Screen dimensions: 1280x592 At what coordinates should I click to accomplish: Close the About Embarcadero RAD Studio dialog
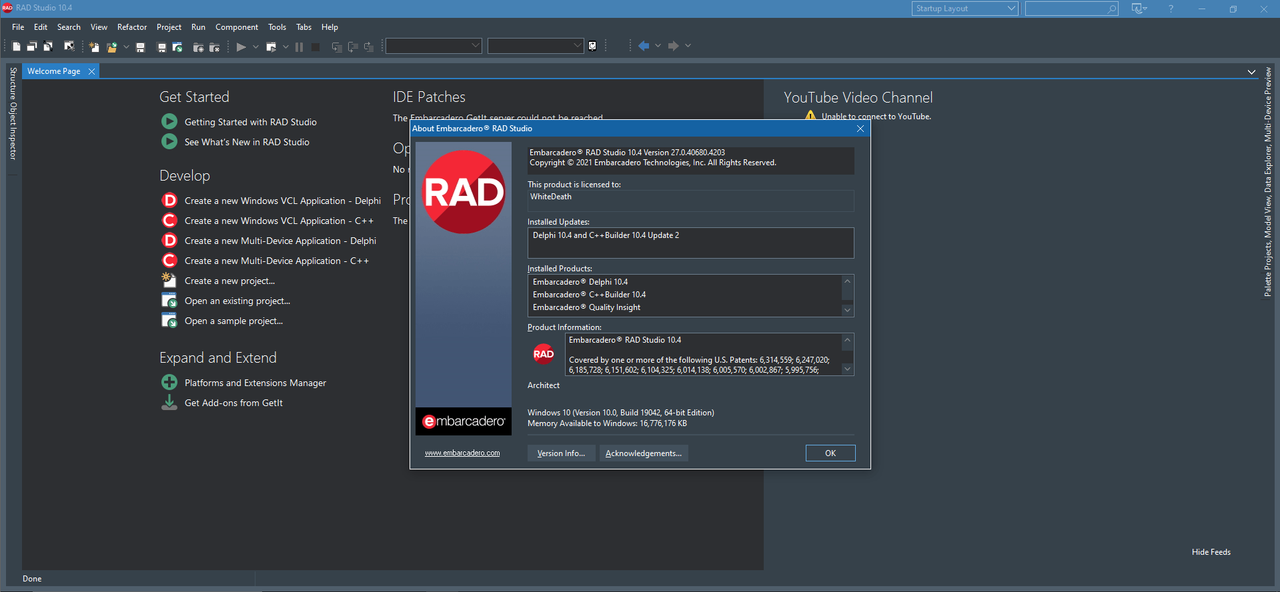coord(860,128)
